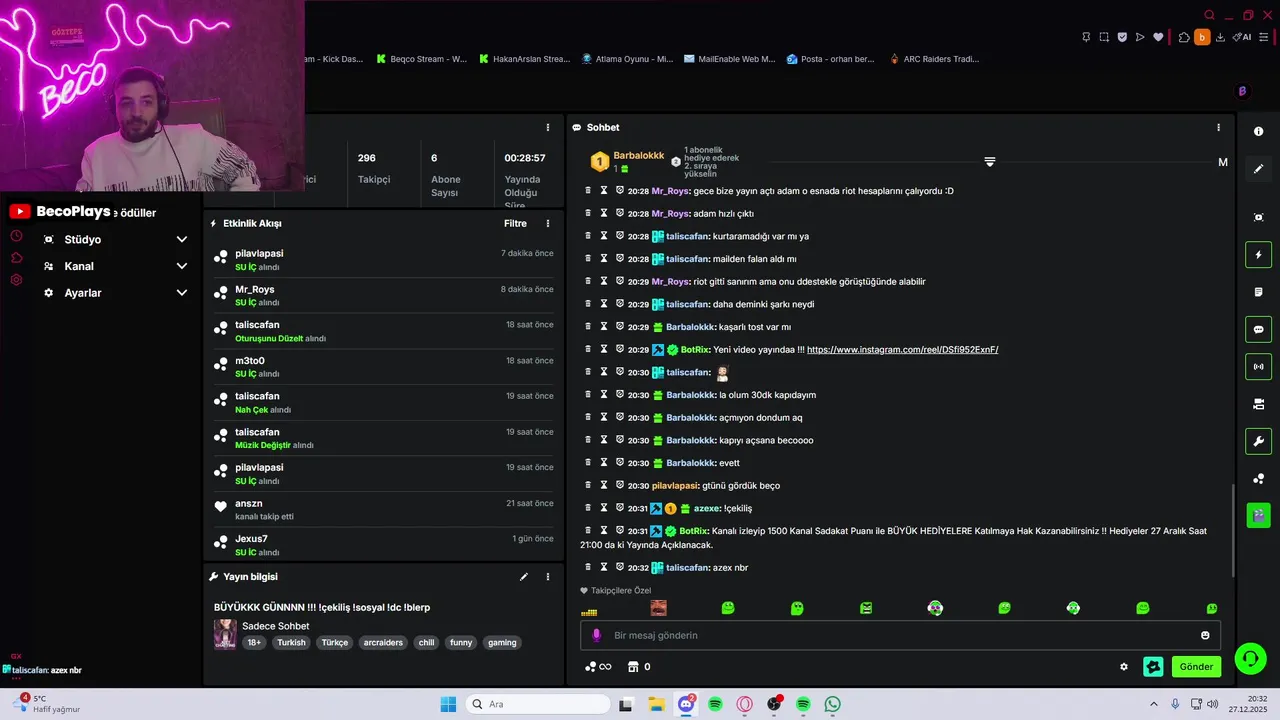Click the shop icon with 0 count
This screenshot has width=1280, height=720.
[x=638, y=667]
